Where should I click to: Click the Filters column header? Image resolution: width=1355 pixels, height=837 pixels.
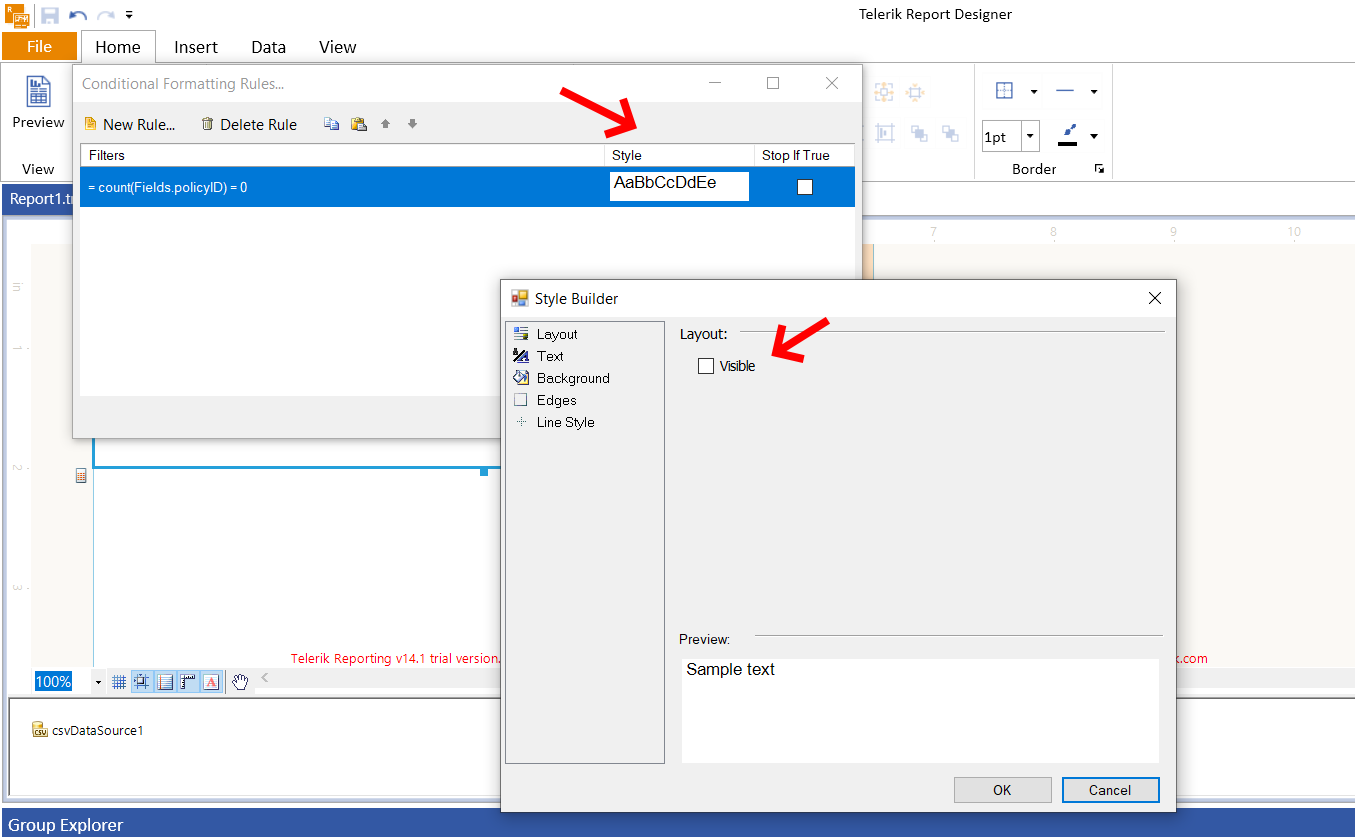click(342, 155)
